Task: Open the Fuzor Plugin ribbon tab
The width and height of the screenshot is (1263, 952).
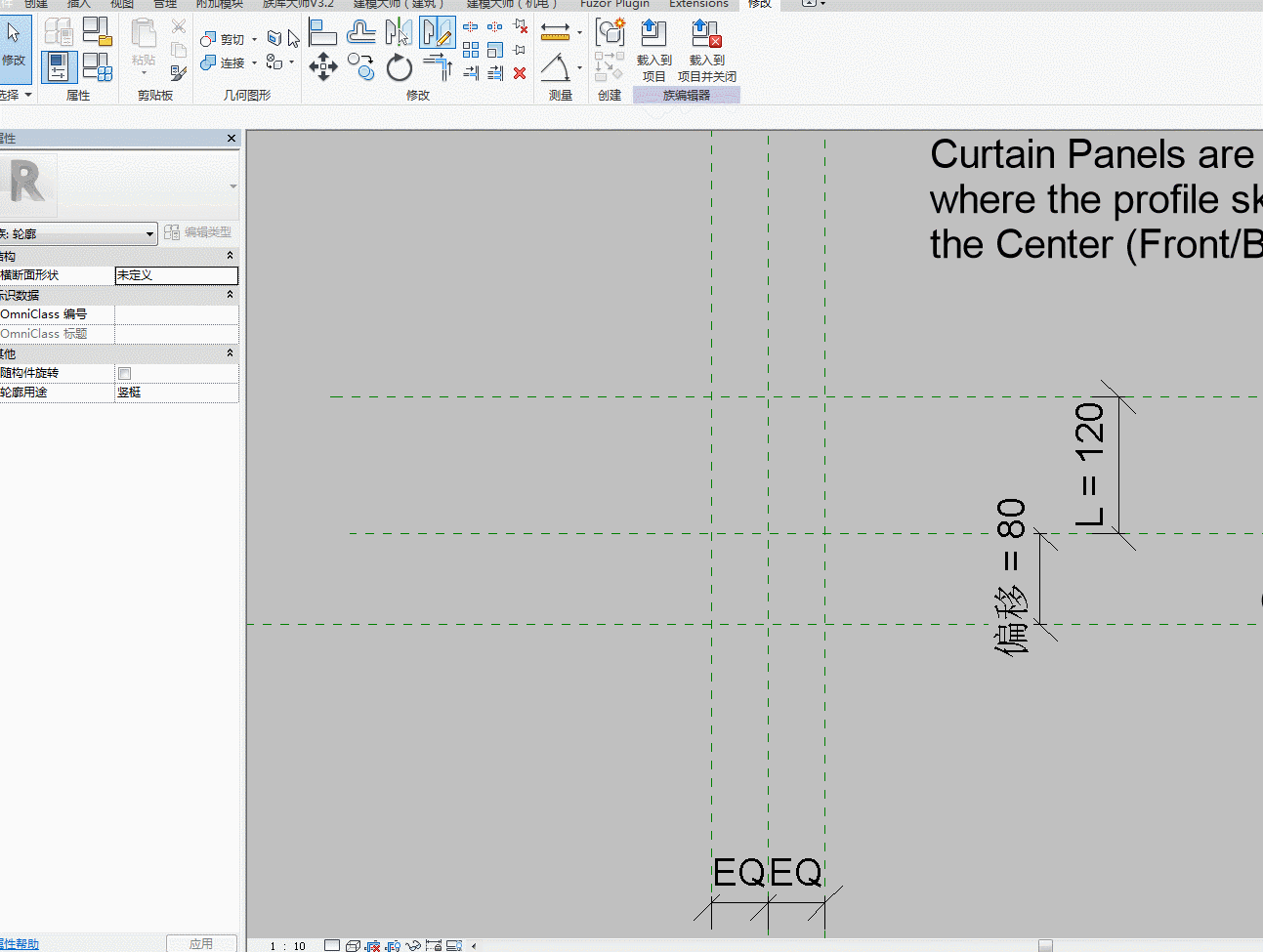Action: click(x=614, y=4)
